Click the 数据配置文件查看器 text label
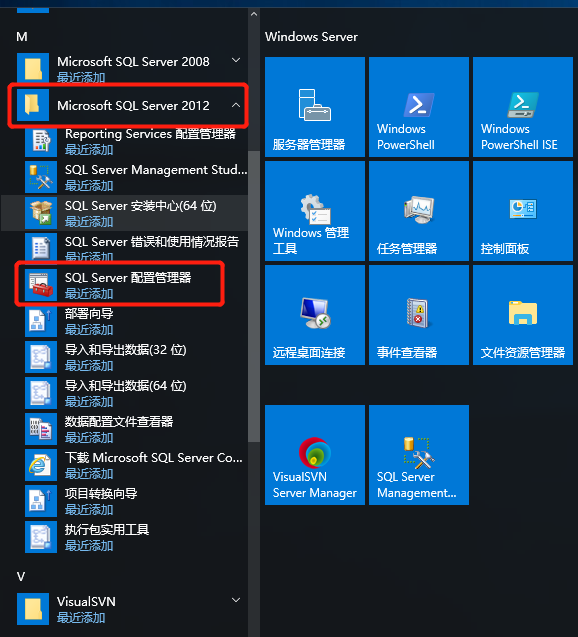The image size is (578, 637). coord(119,422)
